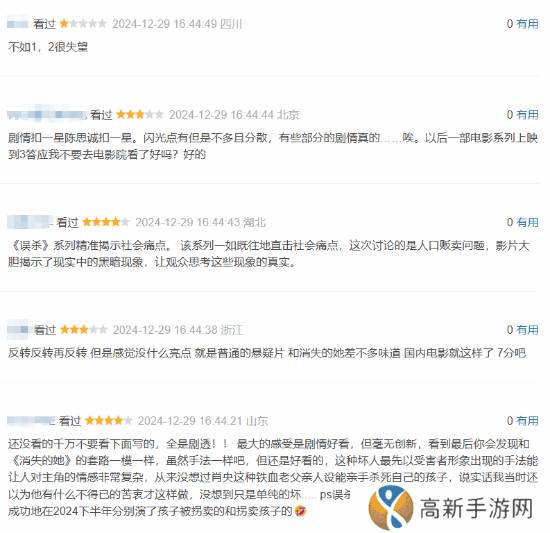The image size is (550, 533).
Task: Open the blurred username of Beijing reviewer
Action: coord(47,113)
